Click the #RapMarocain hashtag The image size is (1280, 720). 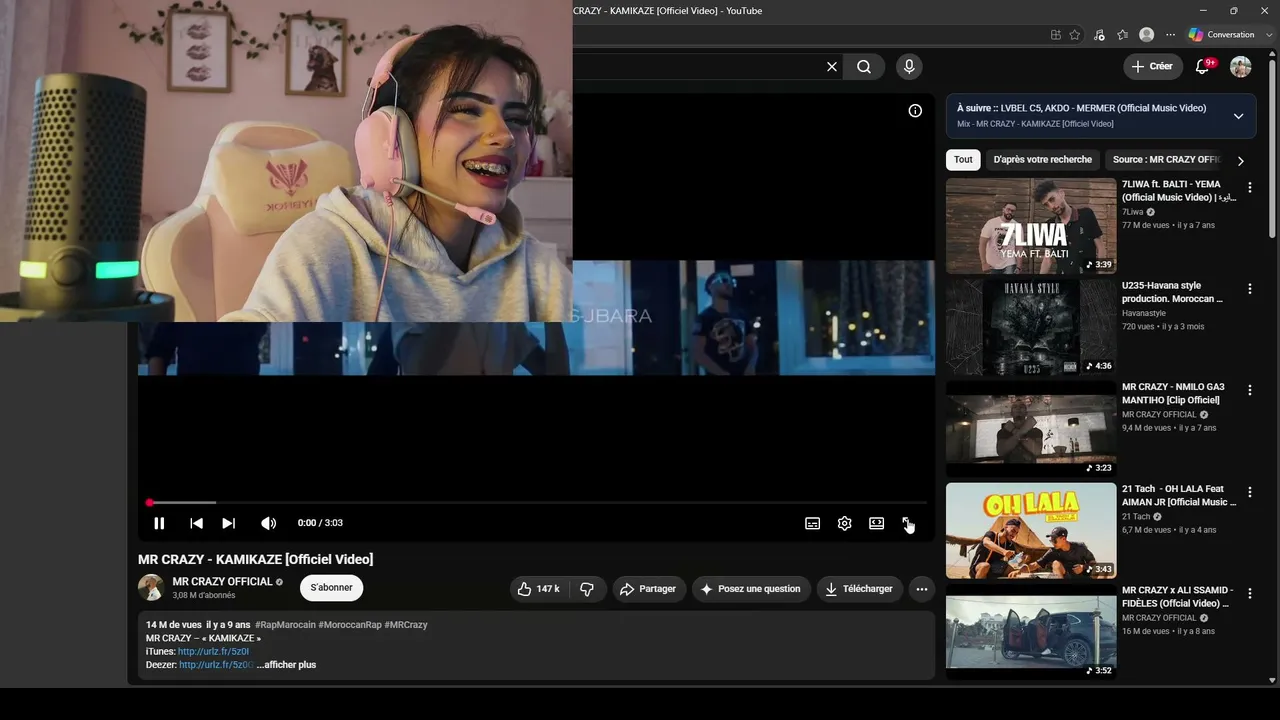[285, 625]
